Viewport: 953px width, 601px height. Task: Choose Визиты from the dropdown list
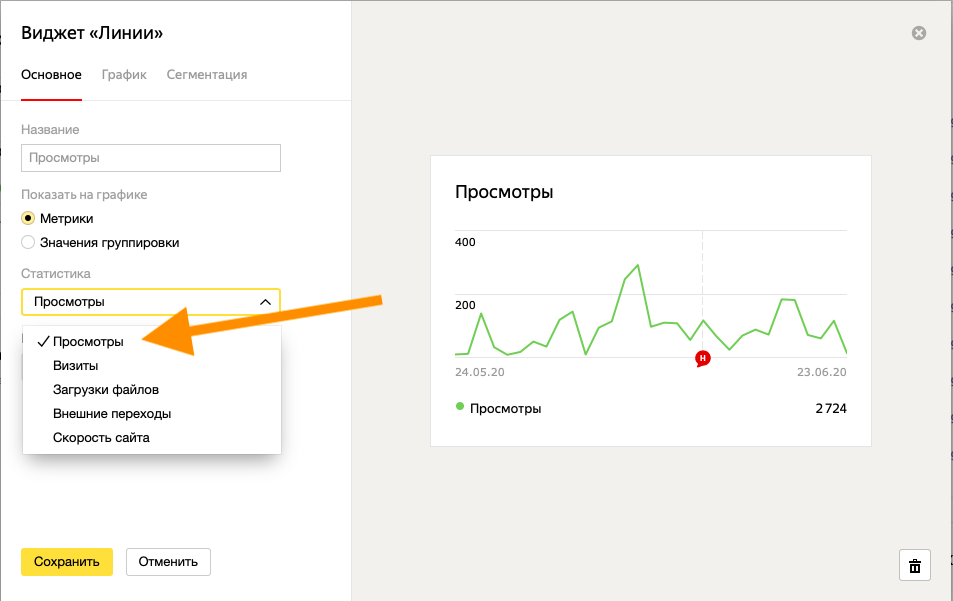76,365
